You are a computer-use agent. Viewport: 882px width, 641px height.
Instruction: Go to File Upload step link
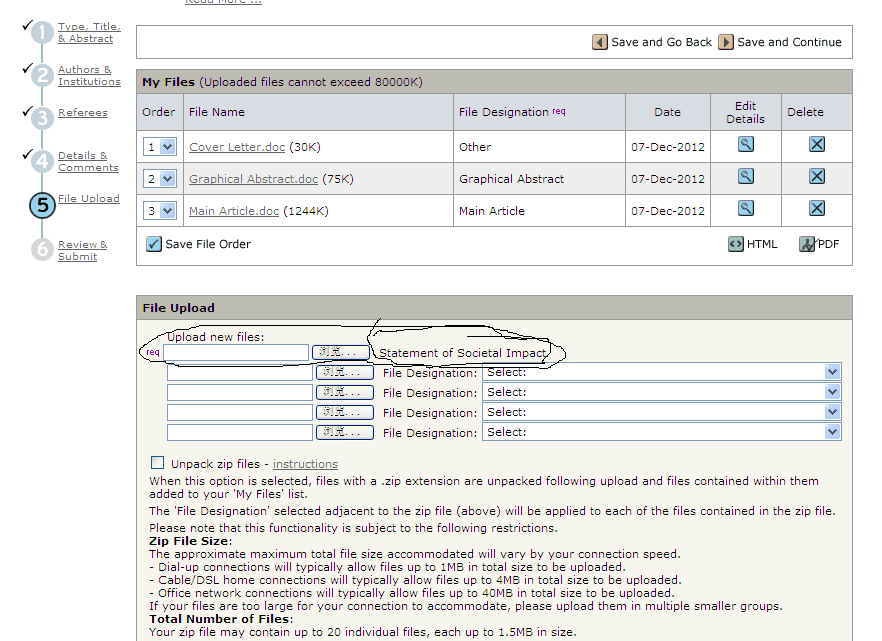click(x=89, y=198)
